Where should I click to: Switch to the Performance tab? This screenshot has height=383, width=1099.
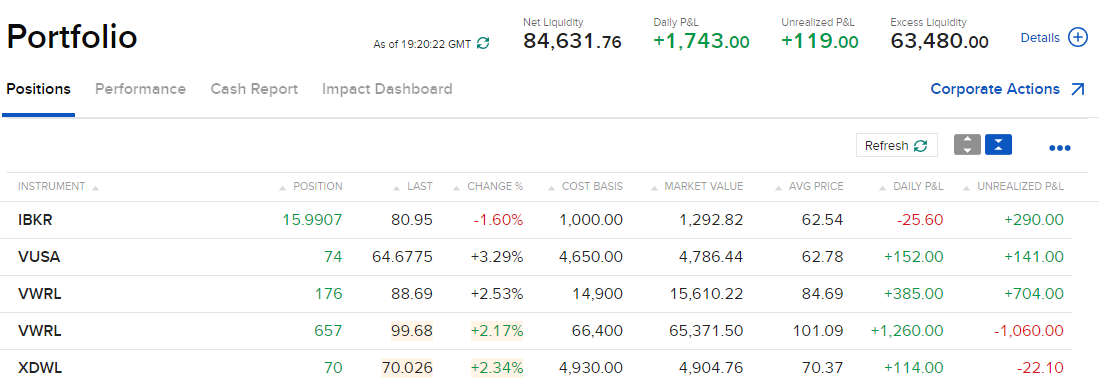[140, 89]
